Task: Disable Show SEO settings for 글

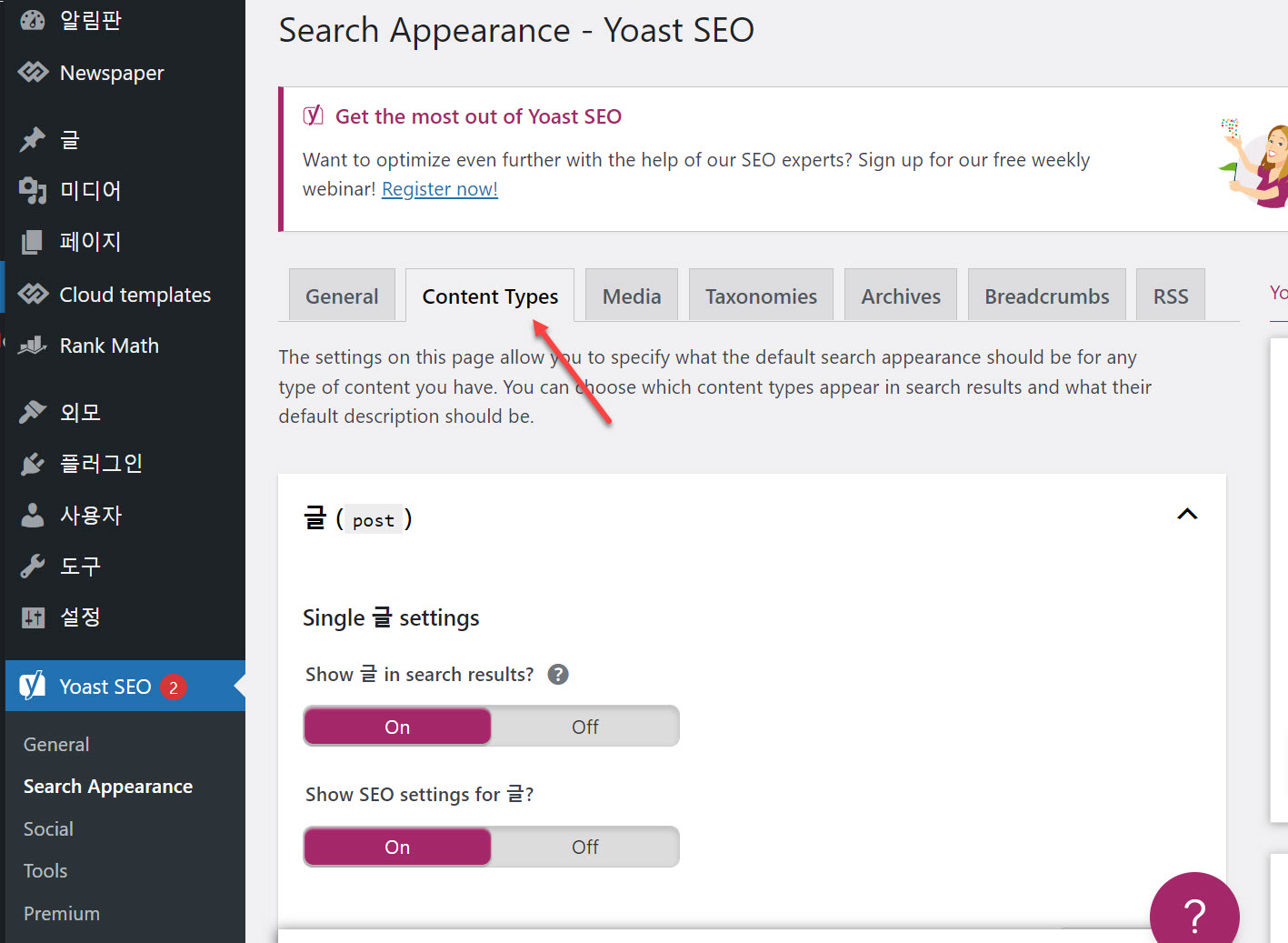Action: point(584,846)
